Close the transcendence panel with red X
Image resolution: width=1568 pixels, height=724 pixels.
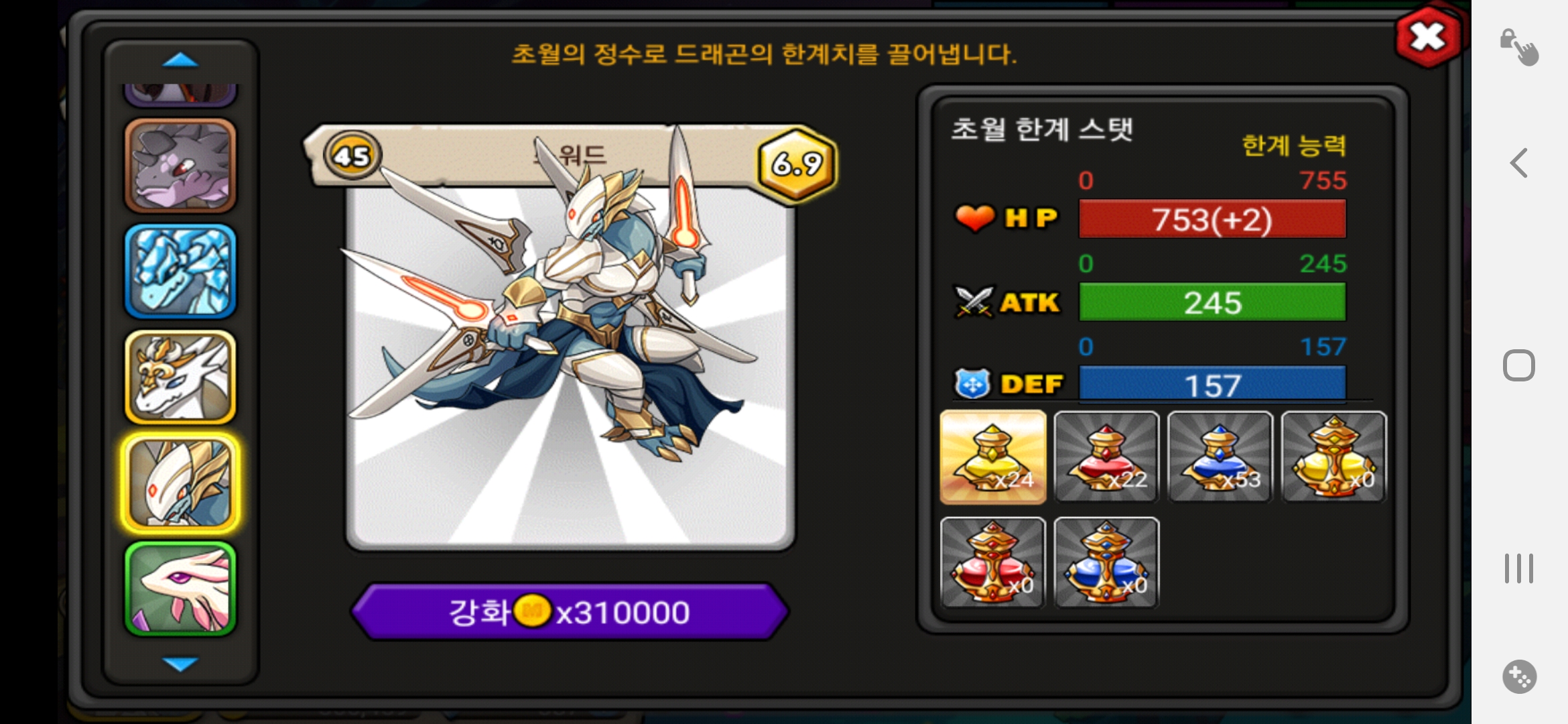[x=1428, y=37]
